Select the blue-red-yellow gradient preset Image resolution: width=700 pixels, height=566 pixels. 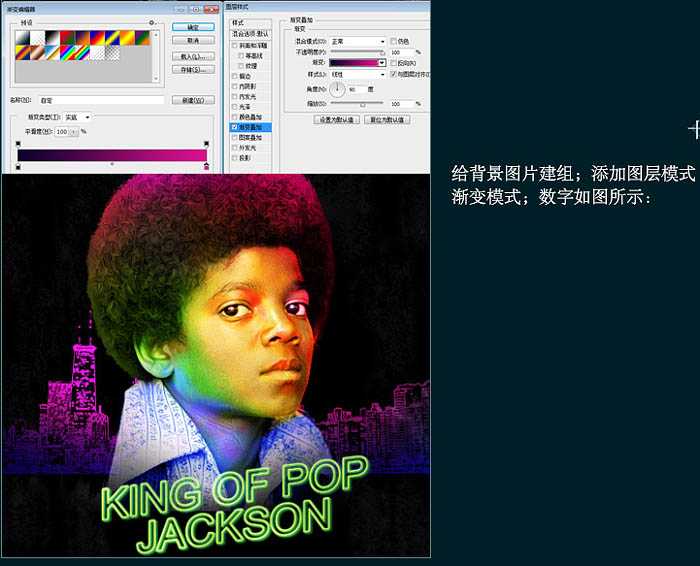(x=97, y=38)
